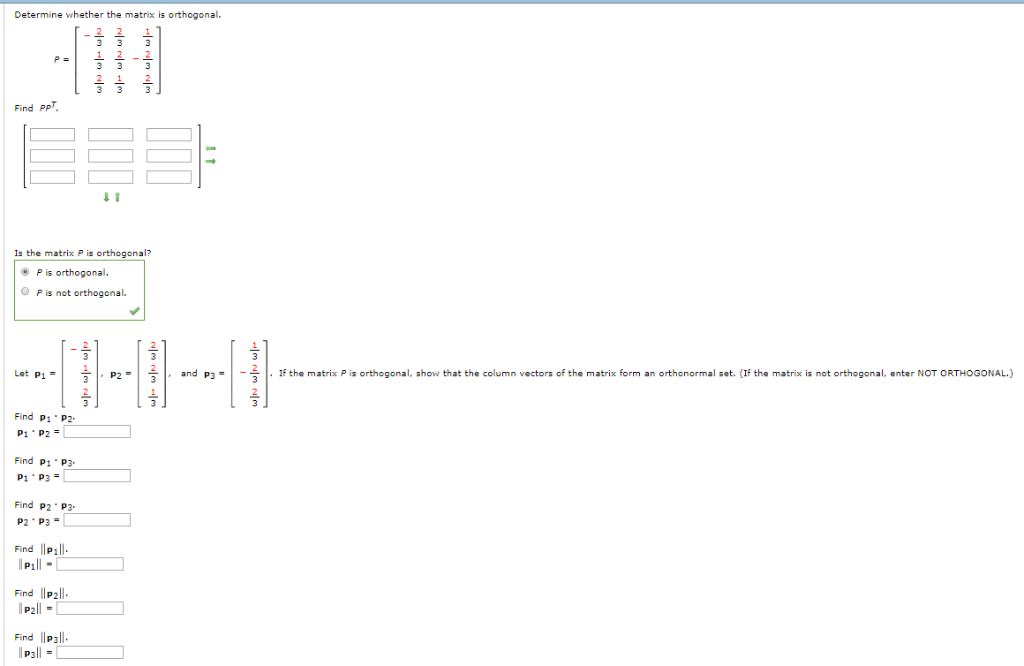Click the p2 · p3 answer field
1024x666 pixels.
pyautogui.click(x=99, y=519)
